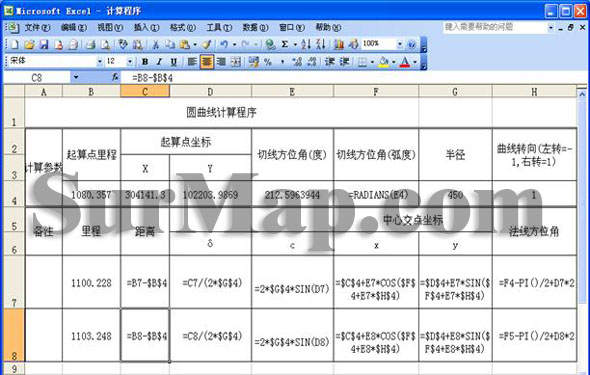Select column D by its header
Image resolution: width=590 pixels, height=375 pixels.
pos(210,91)
